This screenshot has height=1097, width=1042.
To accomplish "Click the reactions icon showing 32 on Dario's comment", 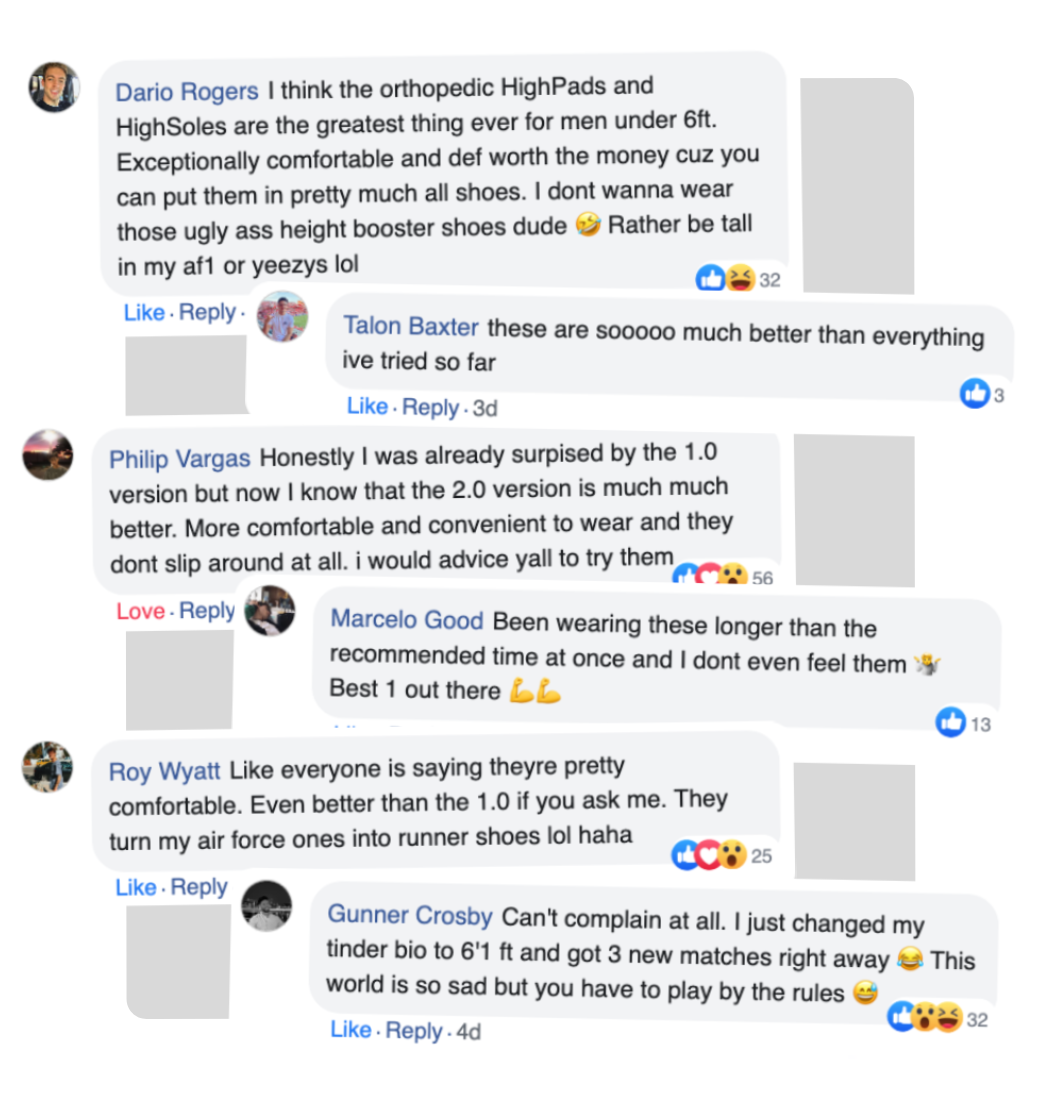I will (738, 278).
